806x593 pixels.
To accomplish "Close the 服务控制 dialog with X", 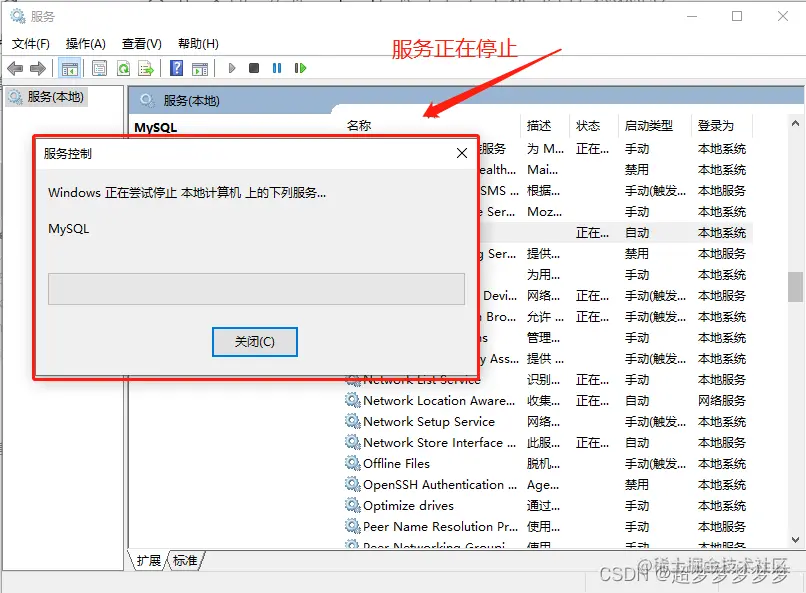I will [x=462, y=153].
